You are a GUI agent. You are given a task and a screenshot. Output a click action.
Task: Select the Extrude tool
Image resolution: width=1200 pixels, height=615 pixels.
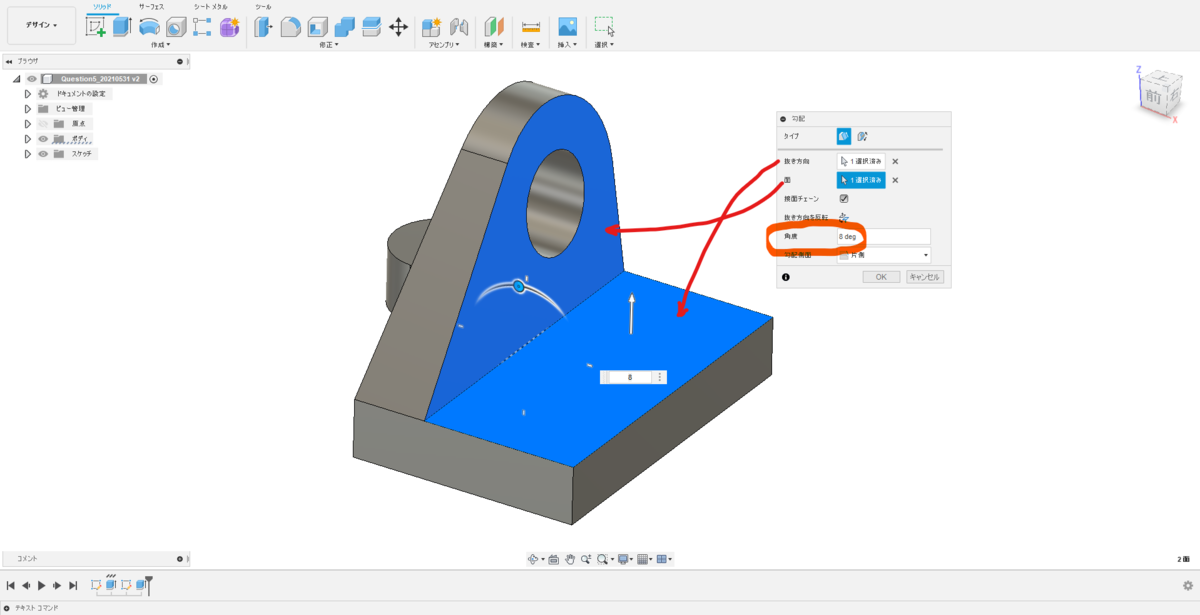[122, 27]
